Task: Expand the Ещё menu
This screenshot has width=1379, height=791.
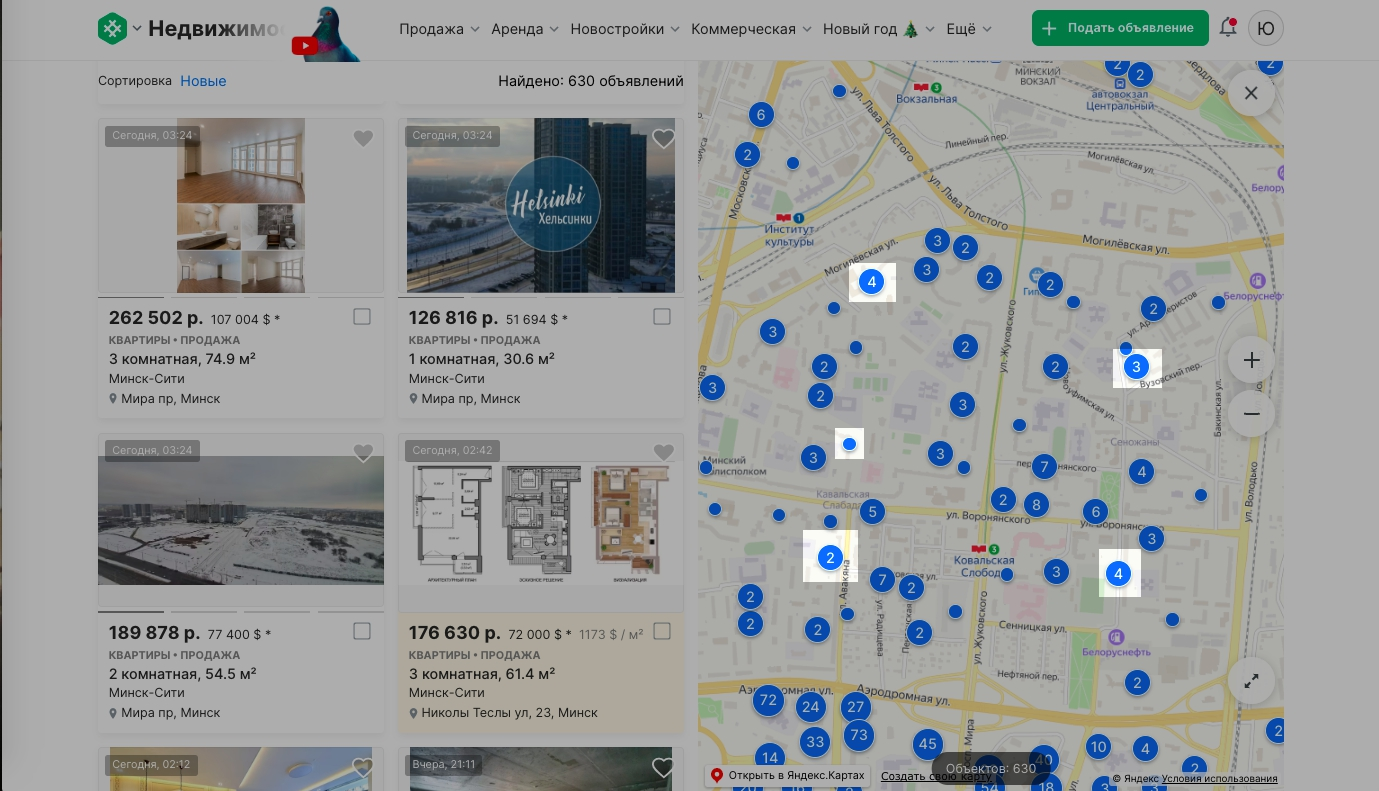Action: click(969, 29)
